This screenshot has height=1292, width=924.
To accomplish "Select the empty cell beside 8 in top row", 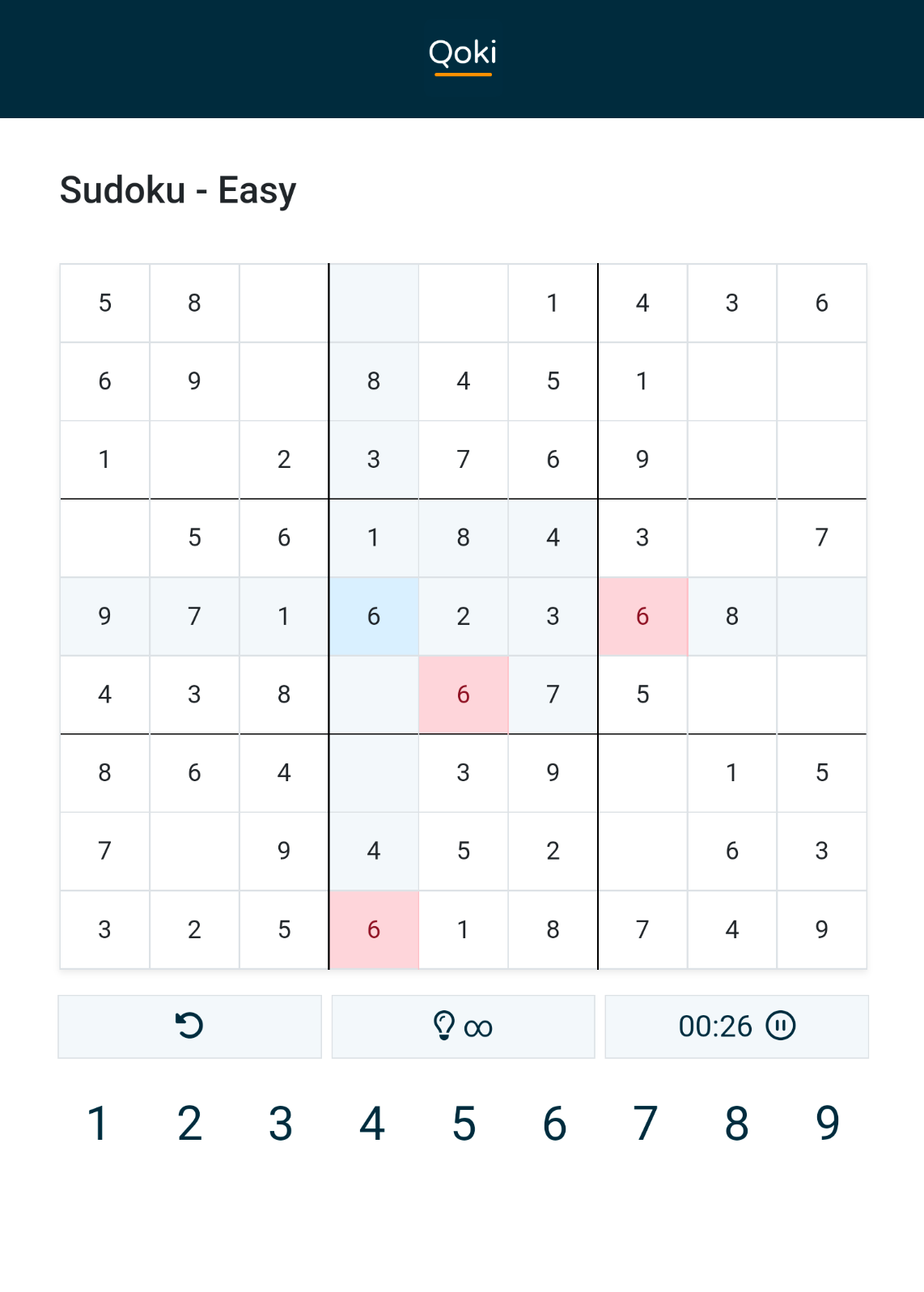I will click(x=284, y=303).
